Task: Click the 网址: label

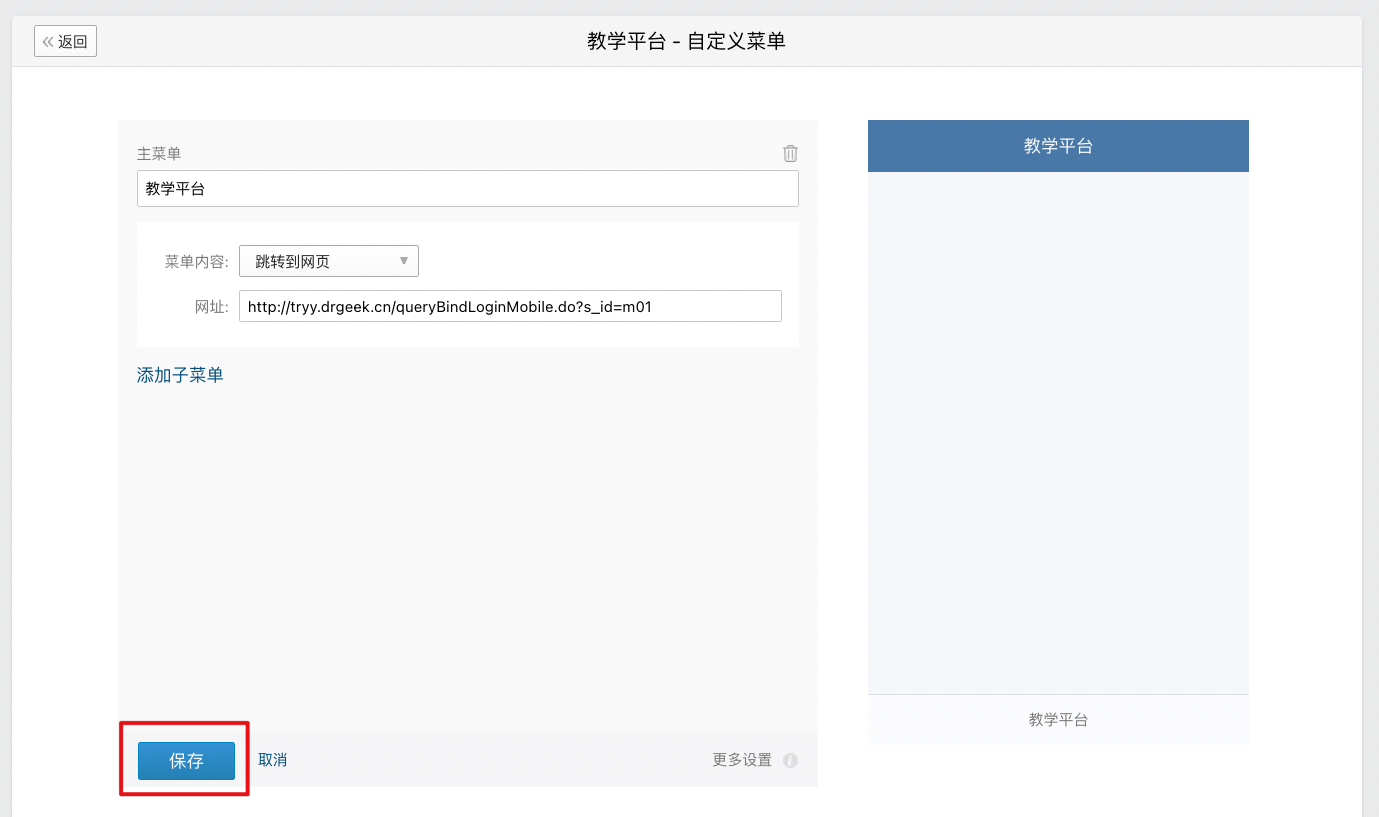Action: 212,307
